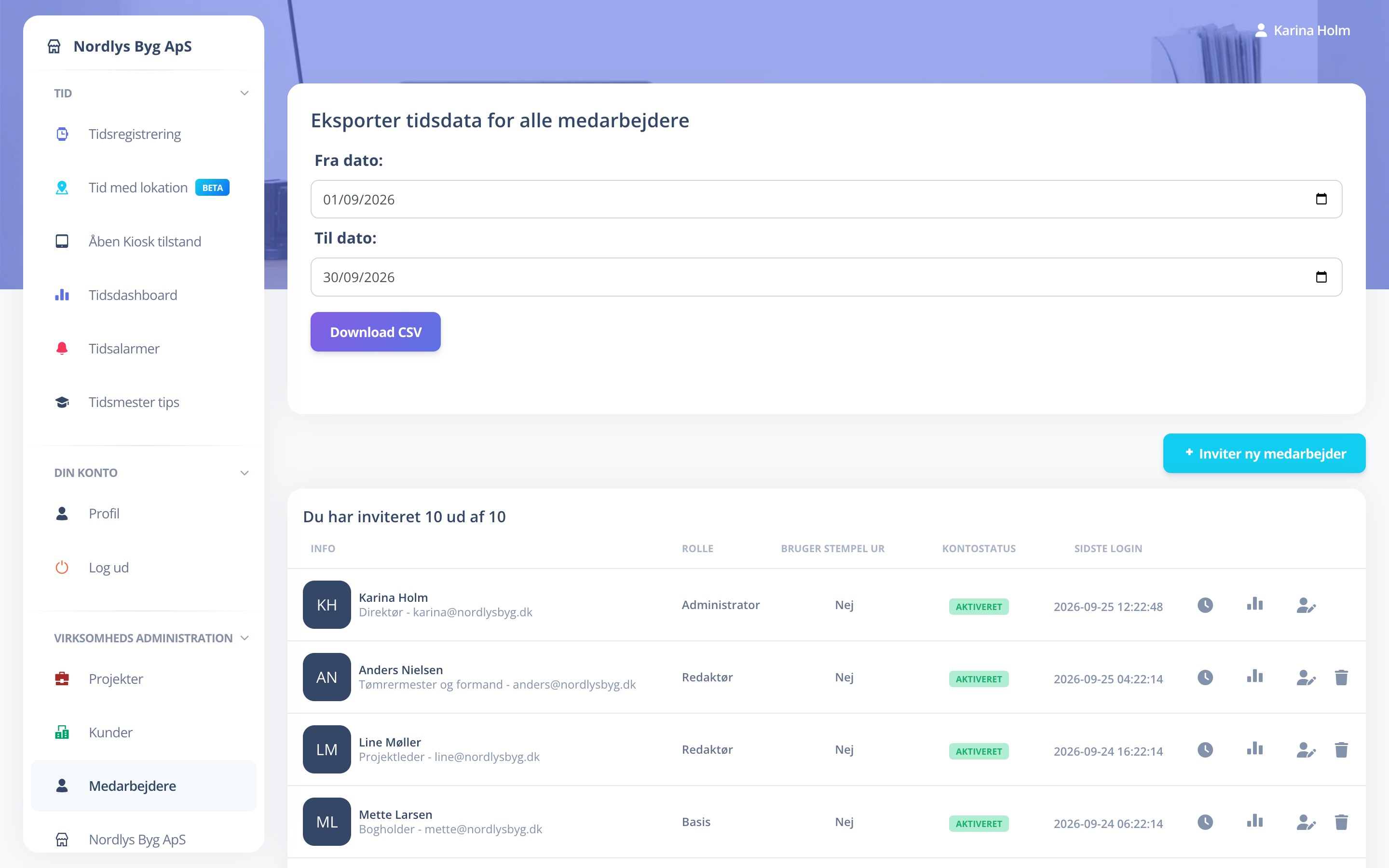Delete employee Anders Nielsen
This screenshot has height=868, width=1389.
1341,678
